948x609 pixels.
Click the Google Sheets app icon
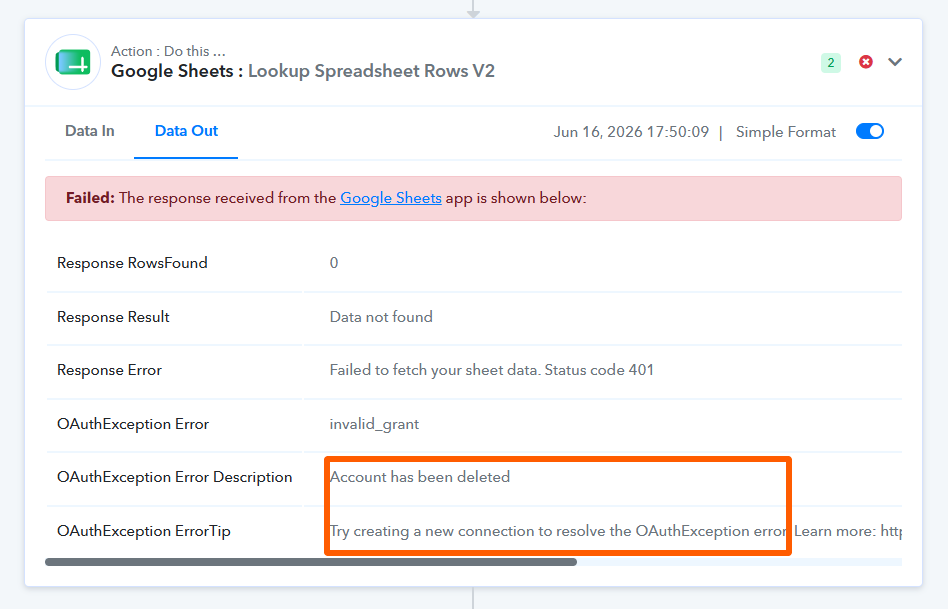tap(73, 62)
